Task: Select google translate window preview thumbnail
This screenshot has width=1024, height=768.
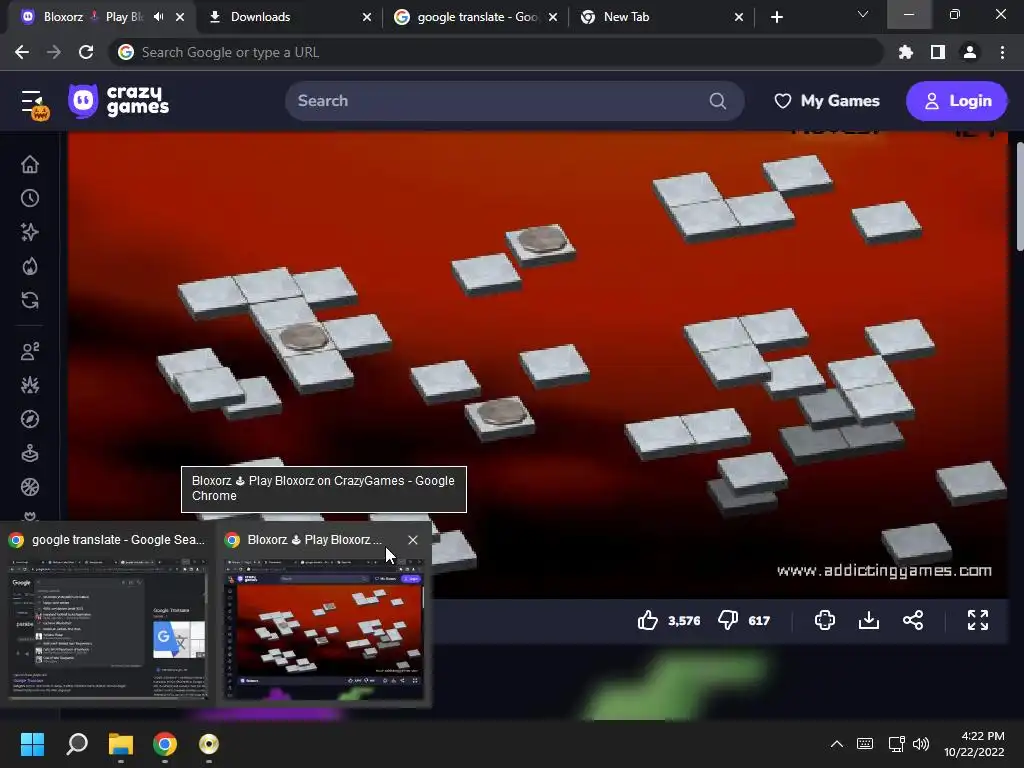Action: pyautogui.click(x=108, y=628)
